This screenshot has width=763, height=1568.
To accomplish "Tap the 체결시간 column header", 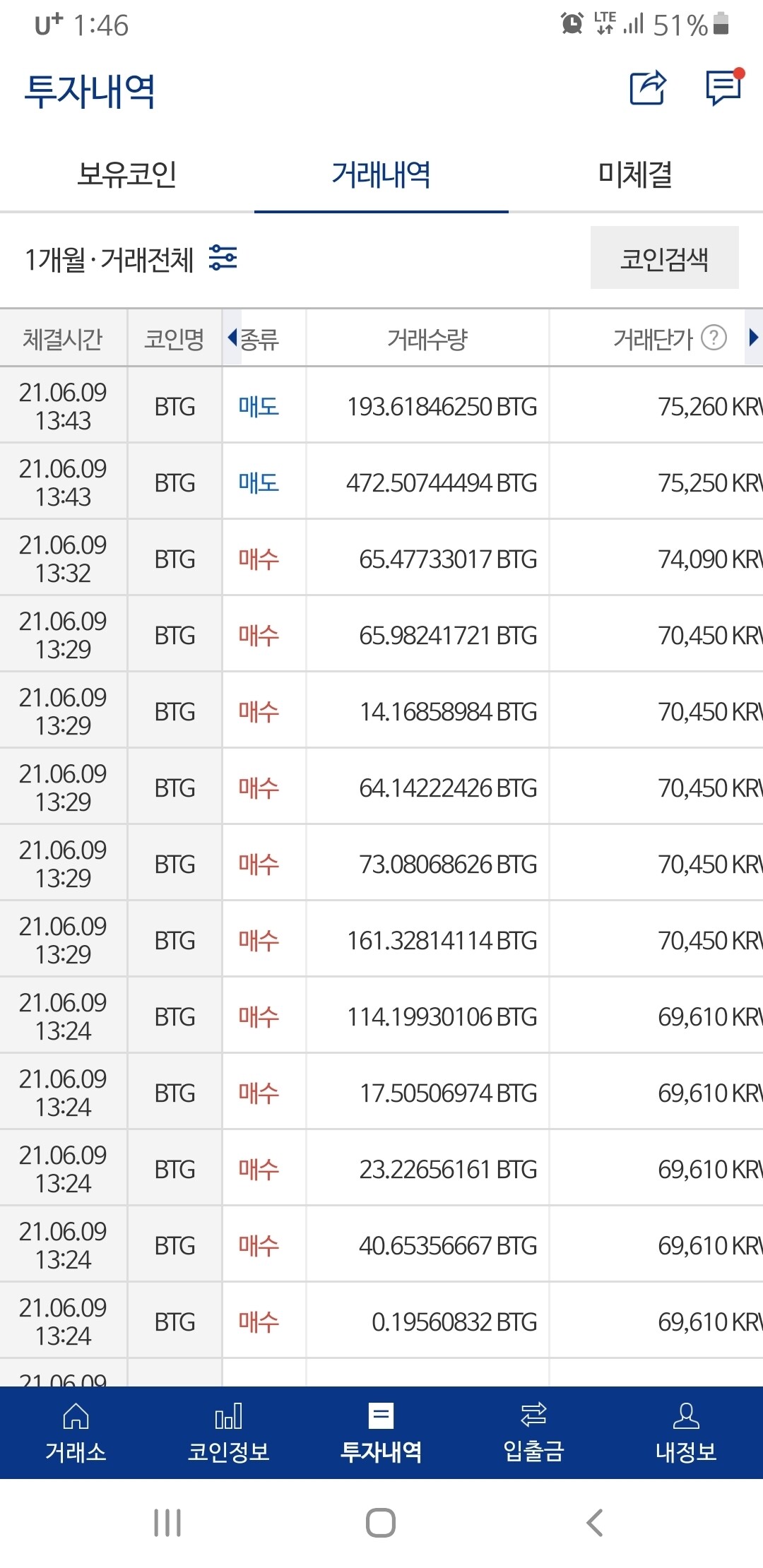I will click(63, 339).
